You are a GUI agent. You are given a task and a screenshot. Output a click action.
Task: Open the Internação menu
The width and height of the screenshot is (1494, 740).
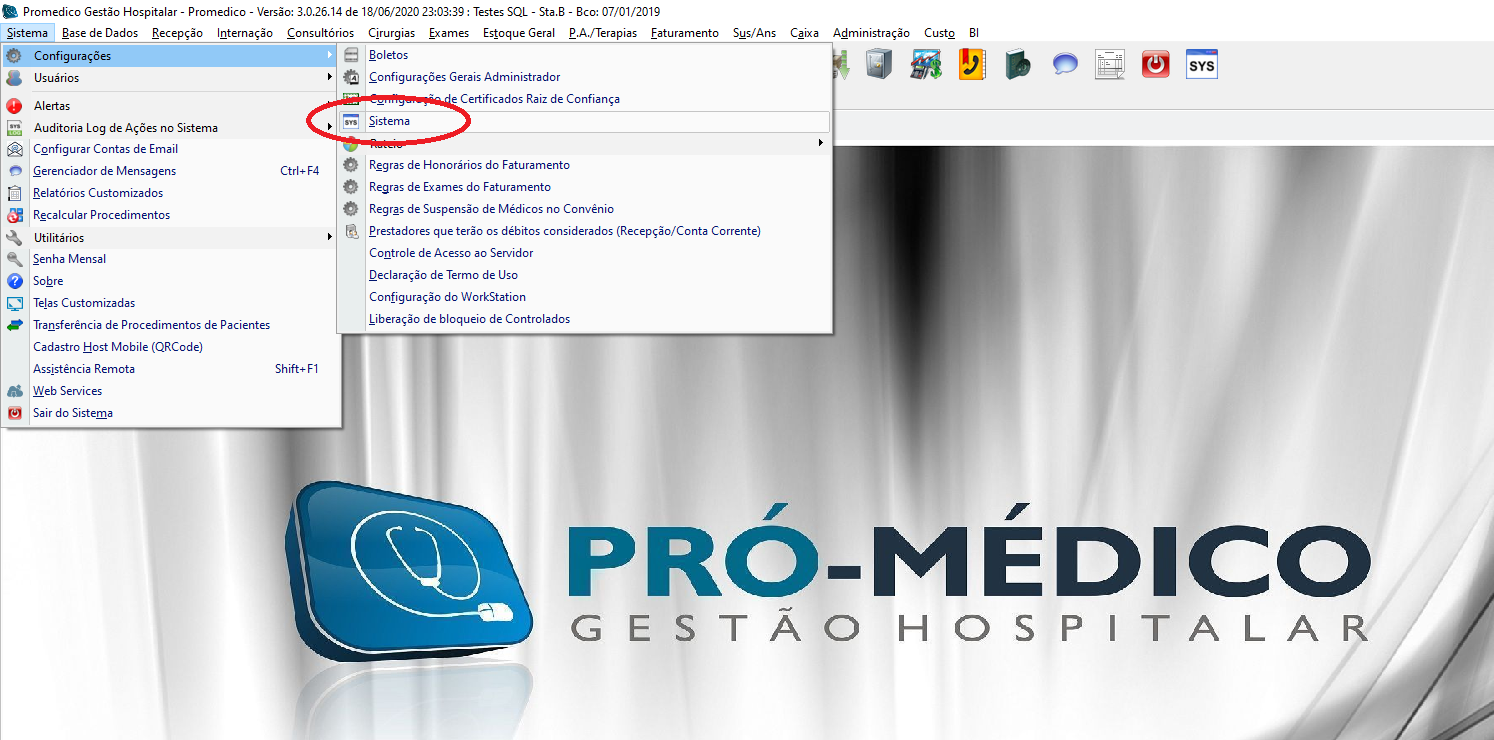pyautogui.click(x=245, y=33)
